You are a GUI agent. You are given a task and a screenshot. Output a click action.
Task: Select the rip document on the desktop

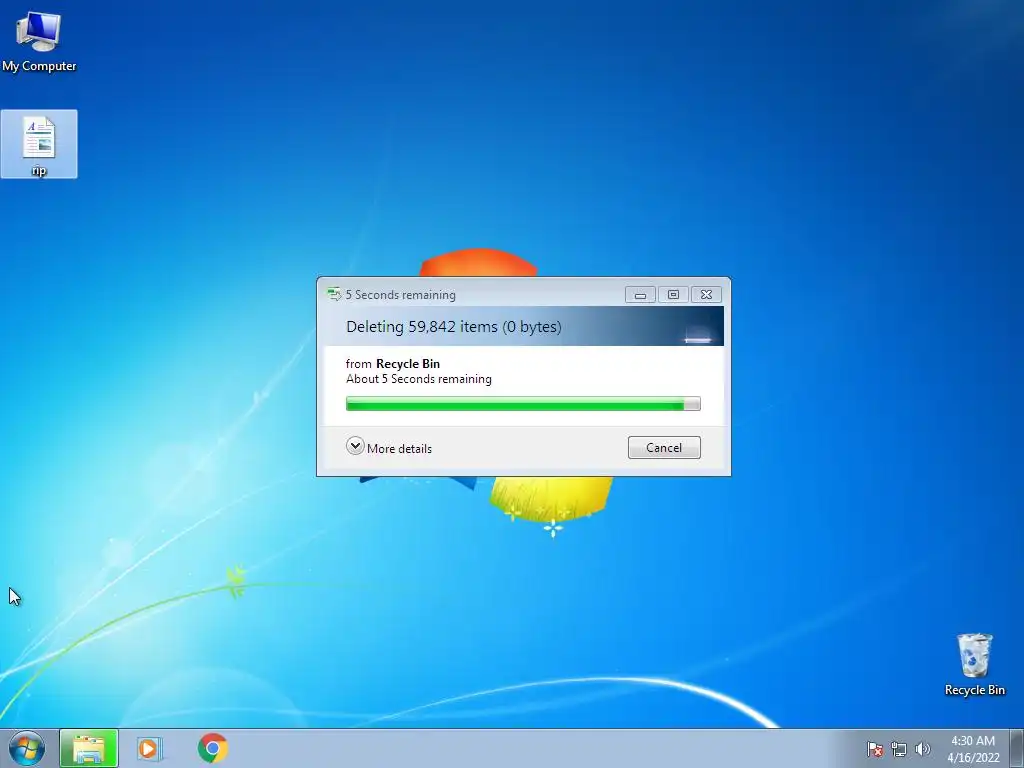pyautogui.click(x=39, y=145)
